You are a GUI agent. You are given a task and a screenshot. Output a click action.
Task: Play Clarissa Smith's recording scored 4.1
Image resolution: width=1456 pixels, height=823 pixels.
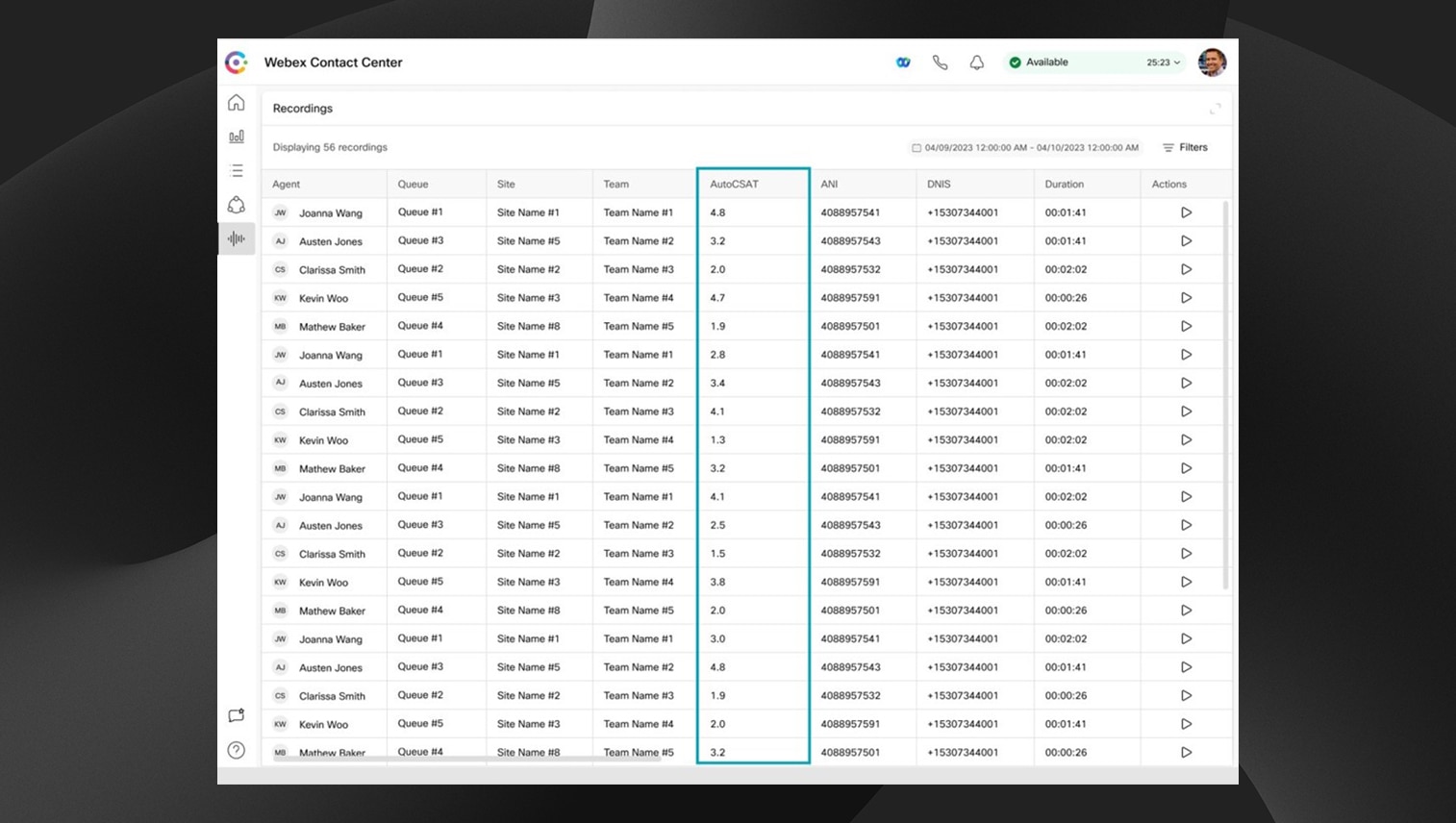click(x=1187, y=411)
